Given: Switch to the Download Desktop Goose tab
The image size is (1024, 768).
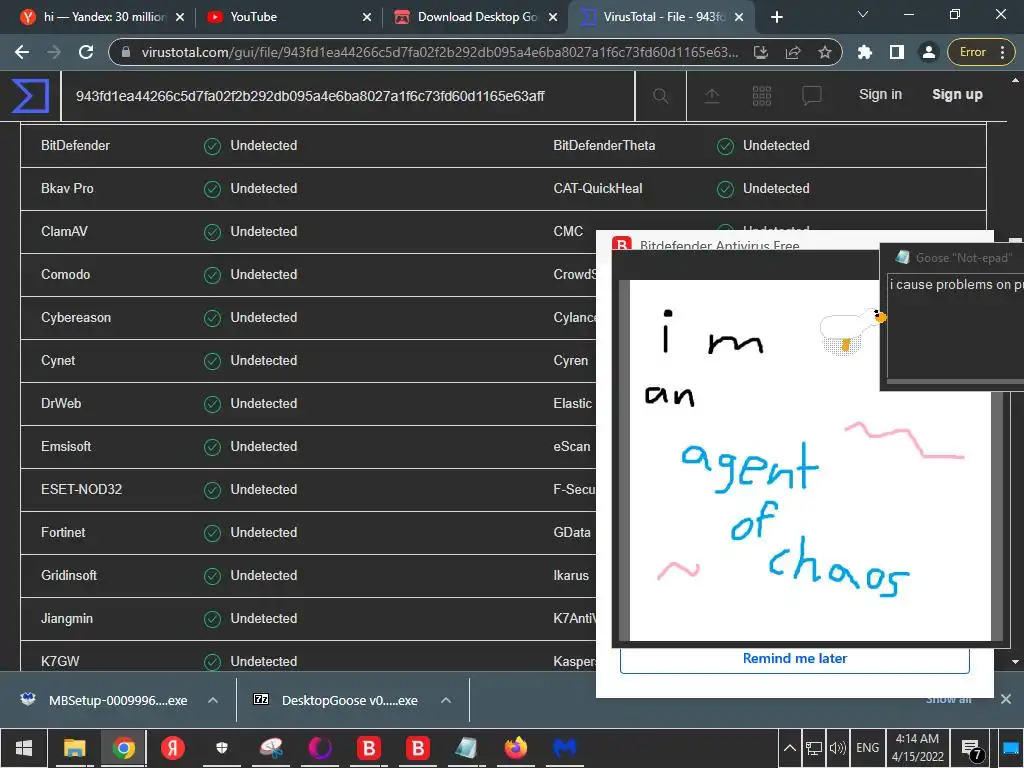Looking at the screenshot, I should click(475, 17).
